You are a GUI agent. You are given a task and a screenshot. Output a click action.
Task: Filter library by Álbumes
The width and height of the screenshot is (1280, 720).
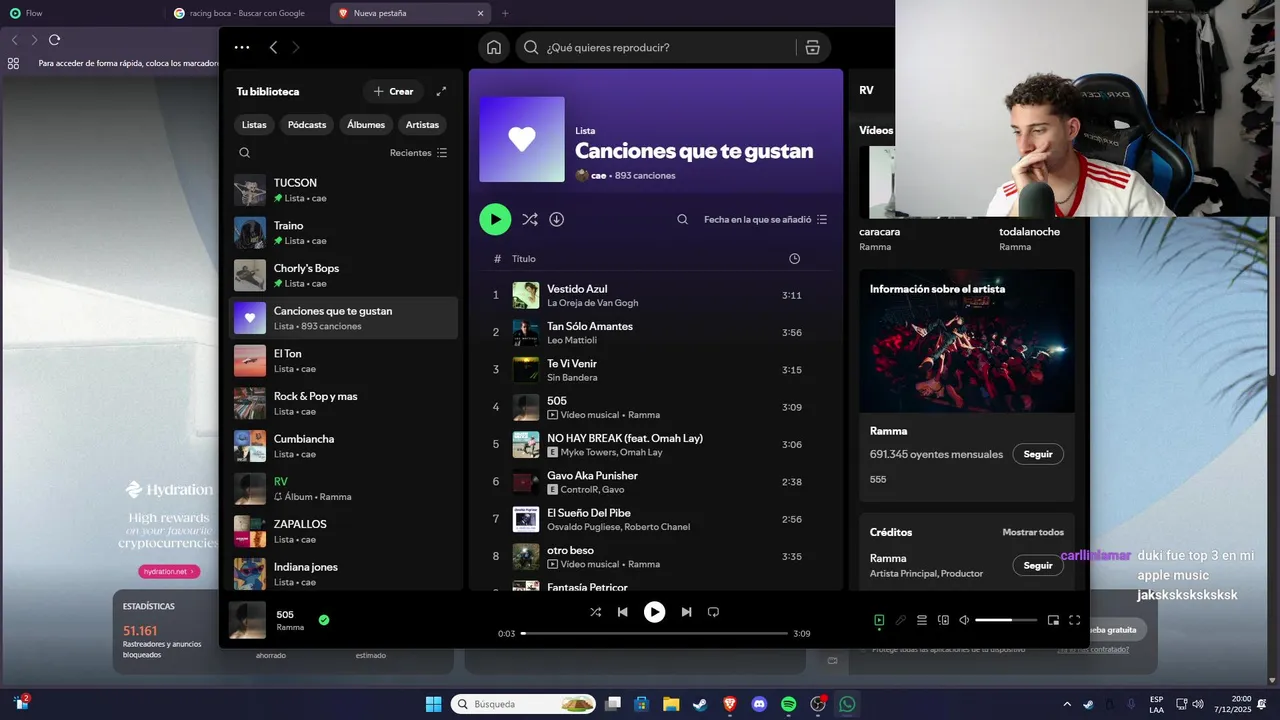(366, 125)
